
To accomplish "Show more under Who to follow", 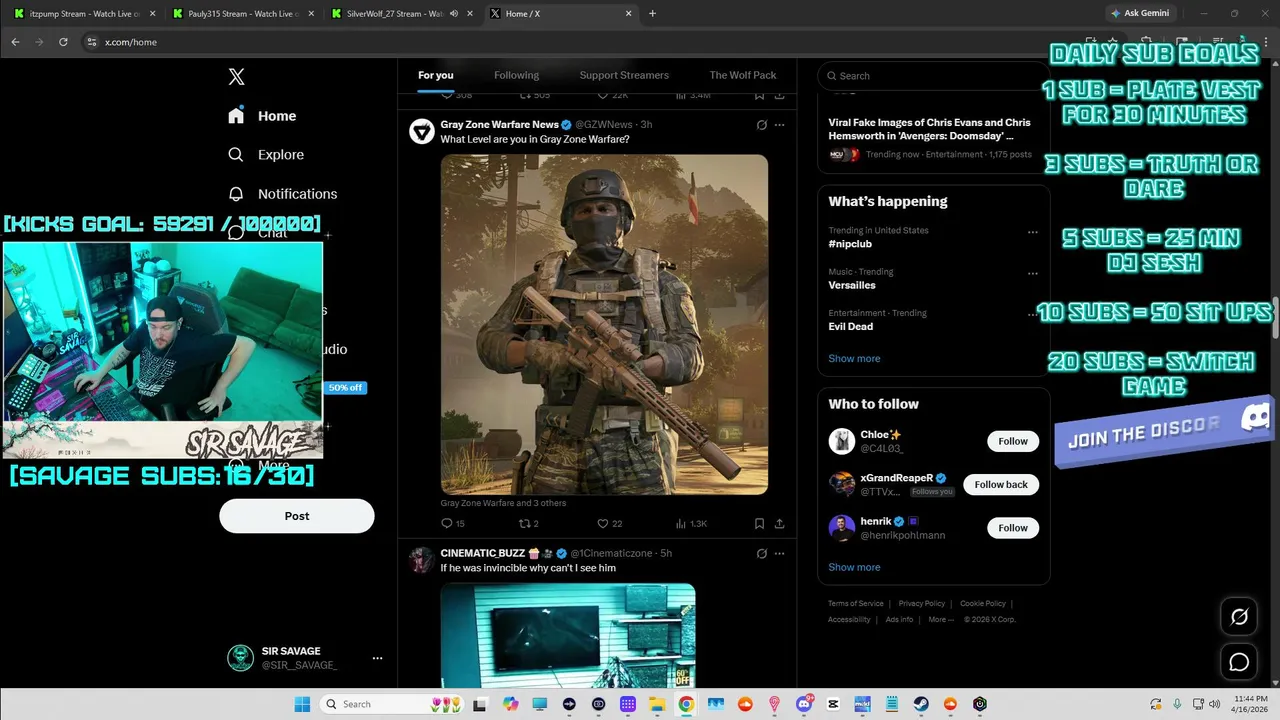I will (x=854, y=567).
